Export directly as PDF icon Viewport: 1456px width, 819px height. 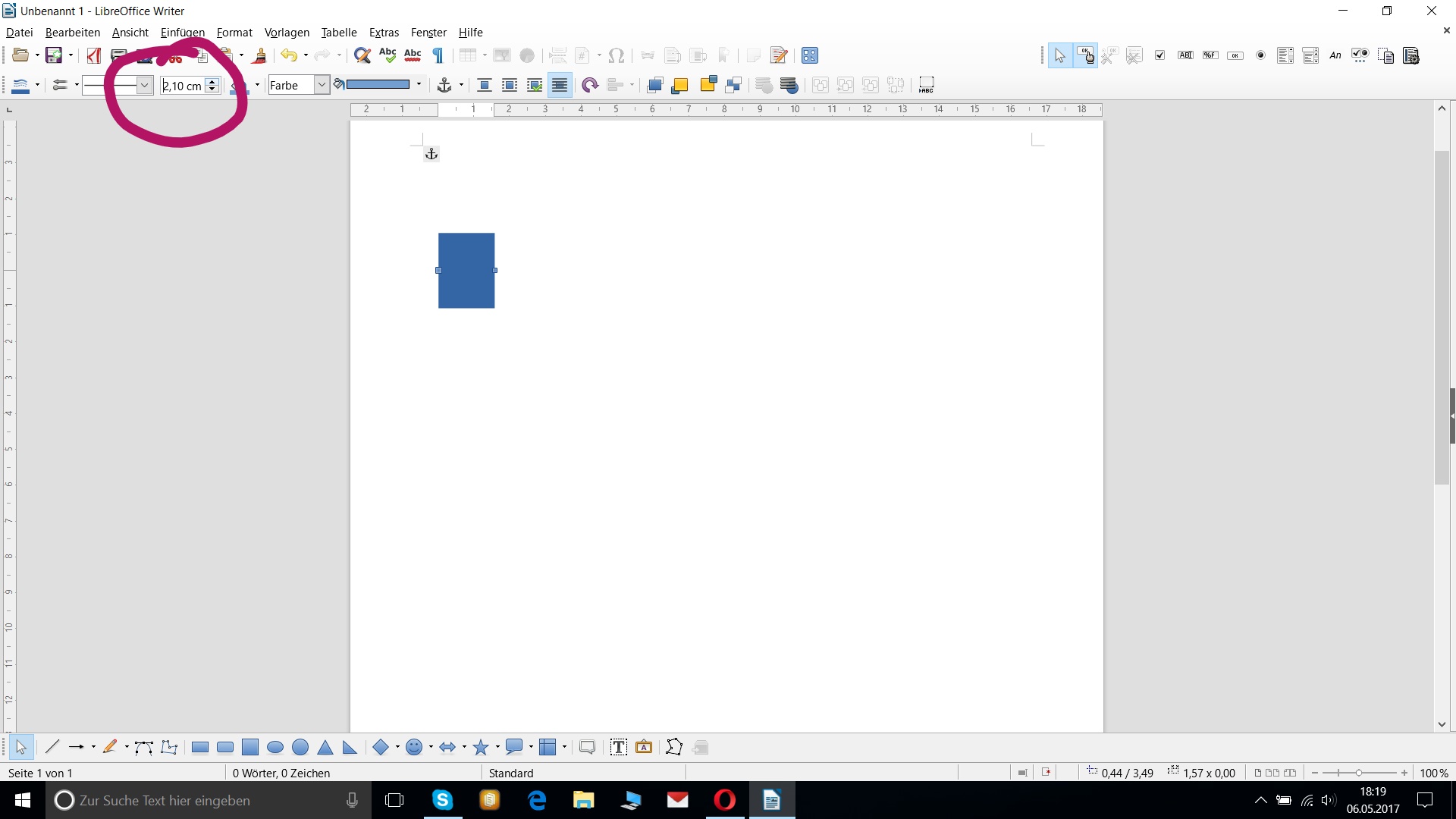point(94,55)
